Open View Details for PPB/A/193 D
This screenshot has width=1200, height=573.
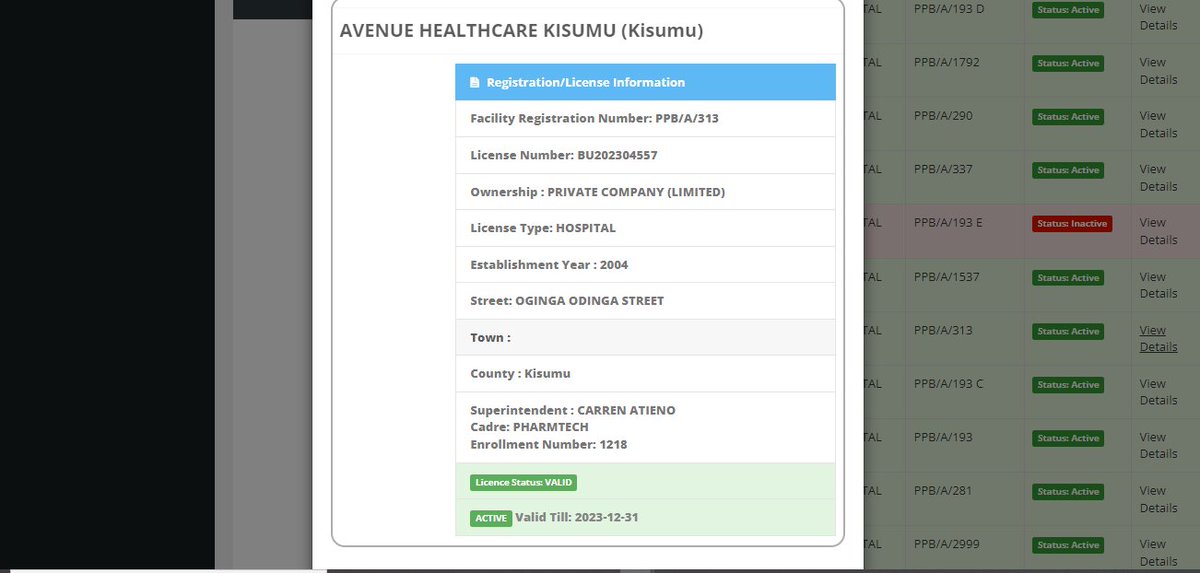pyautogui.click(x=1158, y=17)
